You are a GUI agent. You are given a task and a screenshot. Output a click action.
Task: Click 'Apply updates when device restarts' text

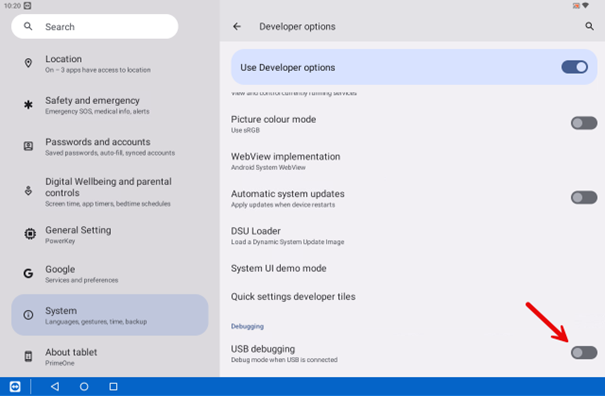[283, 205]
